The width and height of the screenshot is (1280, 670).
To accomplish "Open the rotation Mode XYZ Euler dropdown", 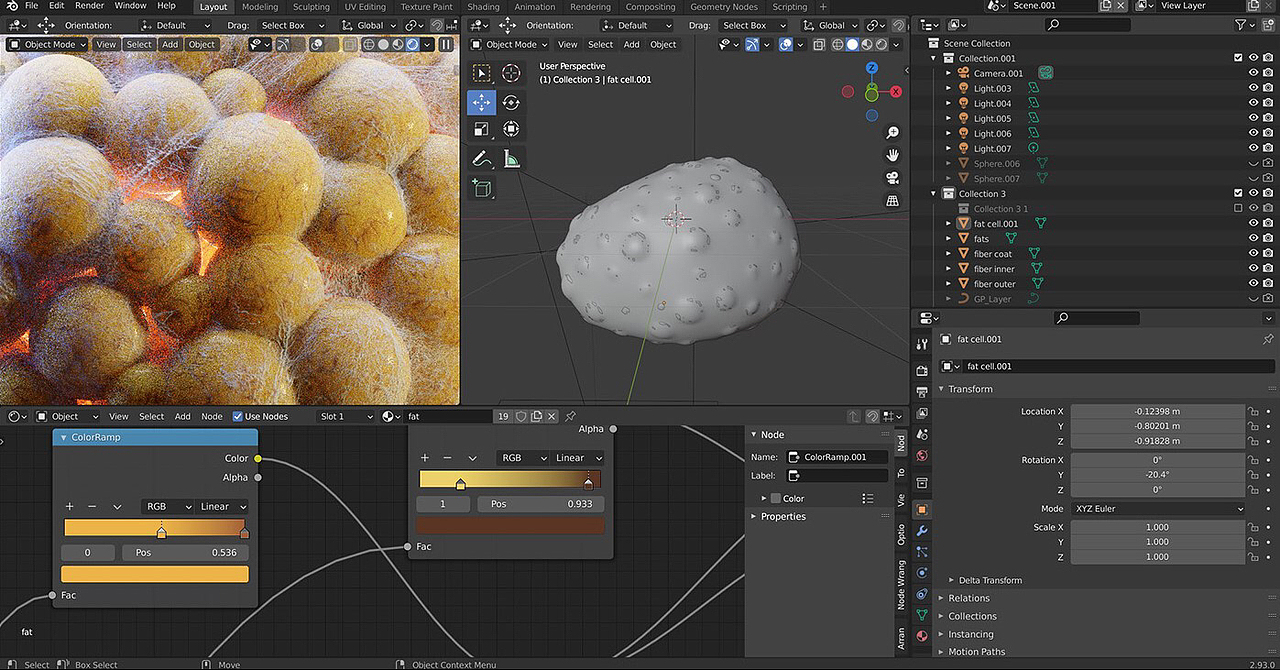I will tap(1158, 509).
